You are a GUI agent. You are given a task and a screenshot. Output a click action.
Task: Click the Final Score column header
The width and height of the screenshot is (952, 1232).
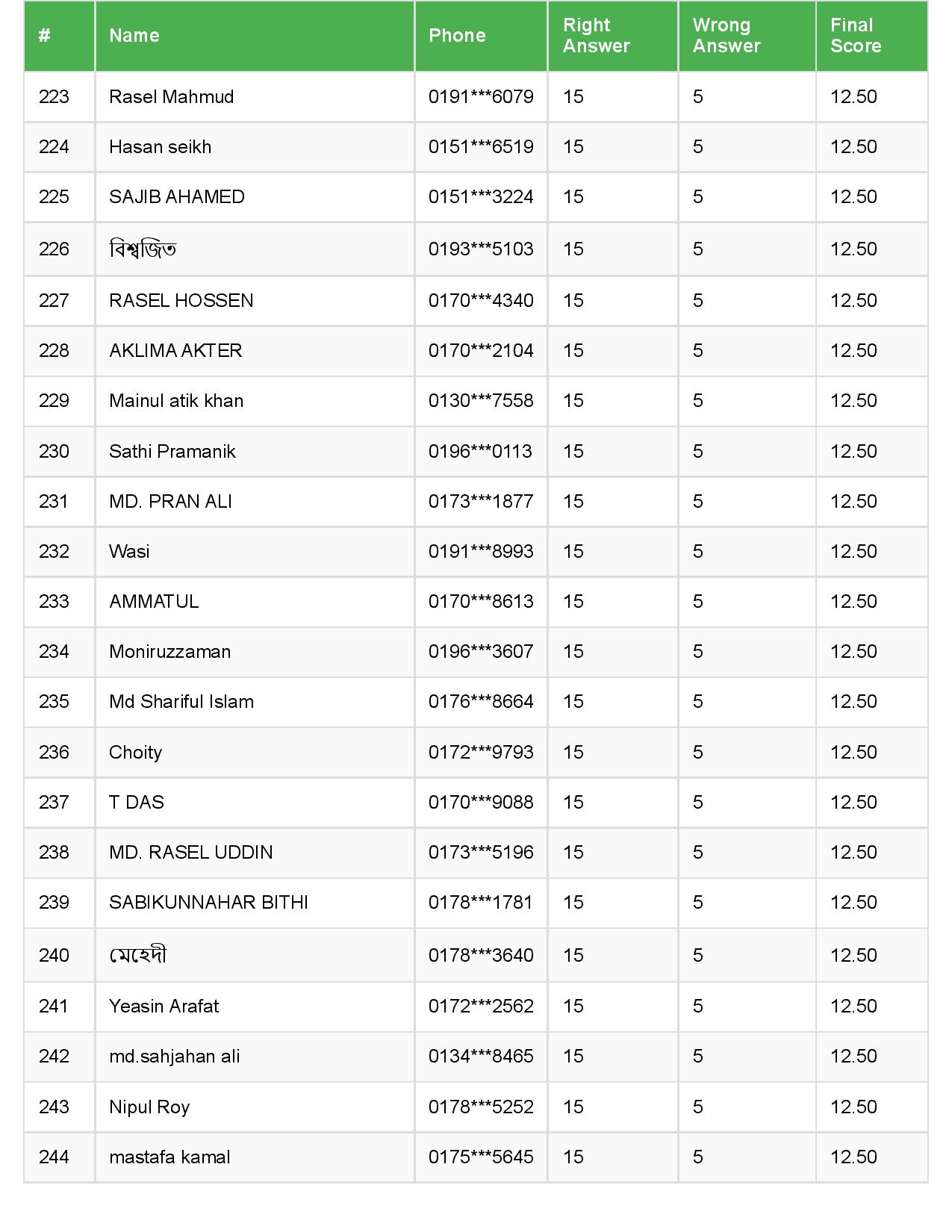(x=855, y=36)
